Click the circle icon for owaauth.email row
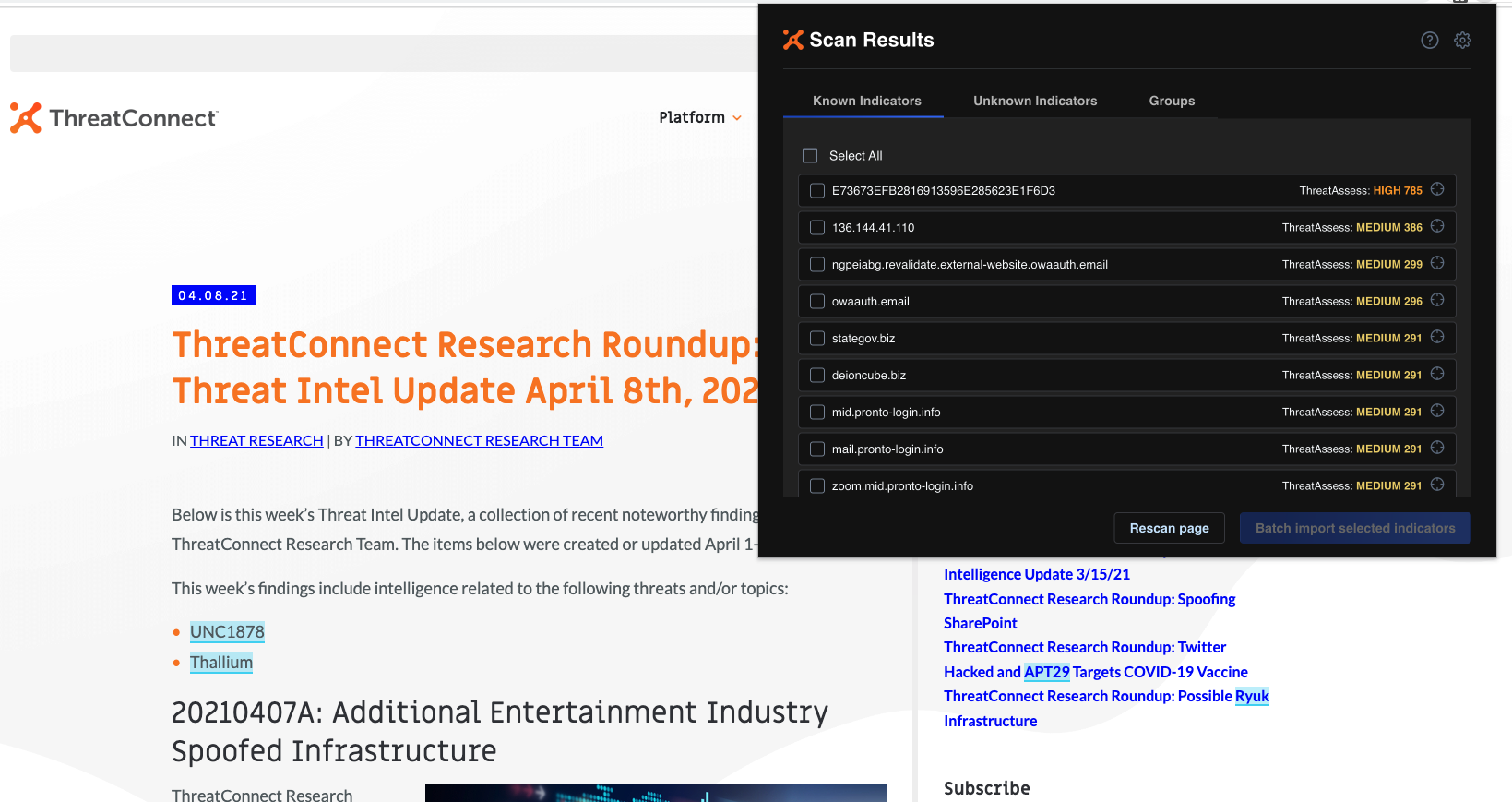Screen dimensions: 1512x802 click(1437, 300)
